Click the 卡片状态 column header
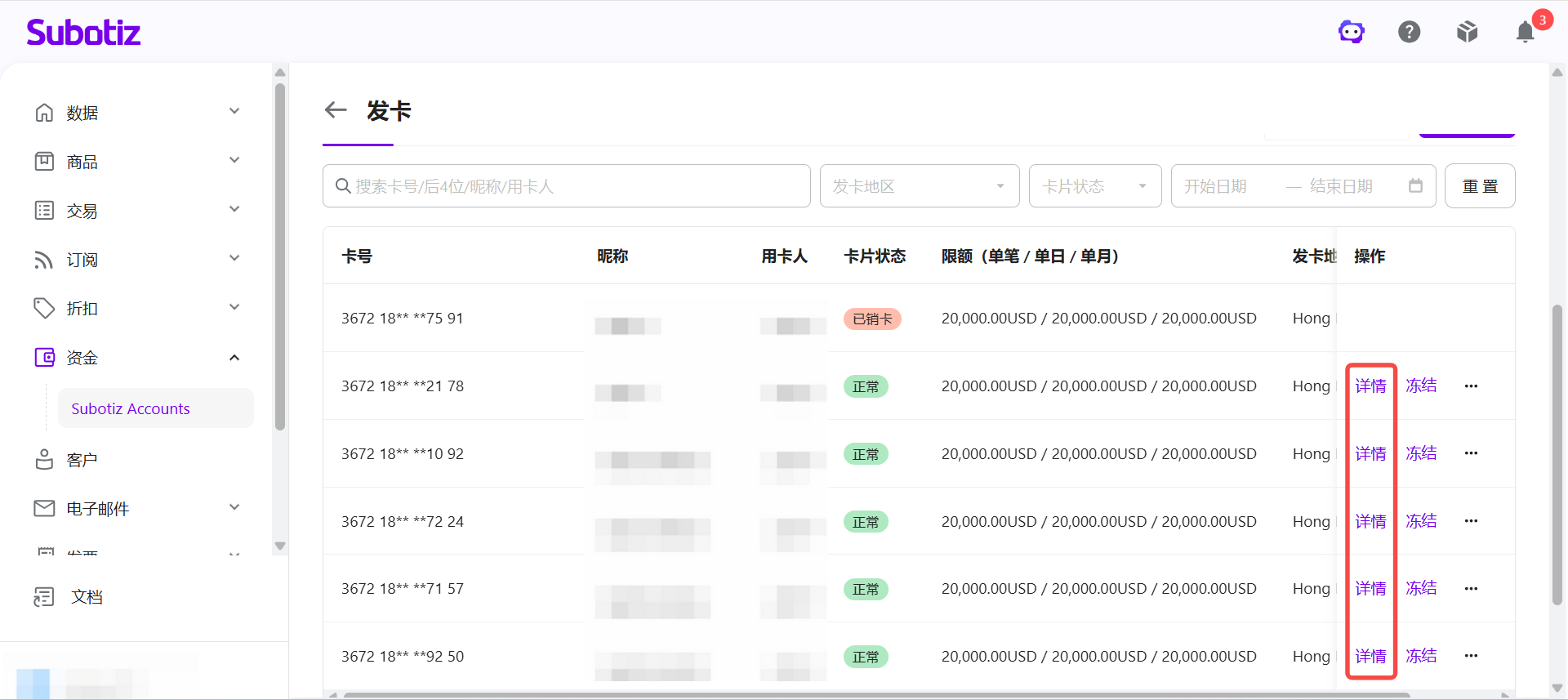Screen dimensions: 1568x700 click(875, 256)
